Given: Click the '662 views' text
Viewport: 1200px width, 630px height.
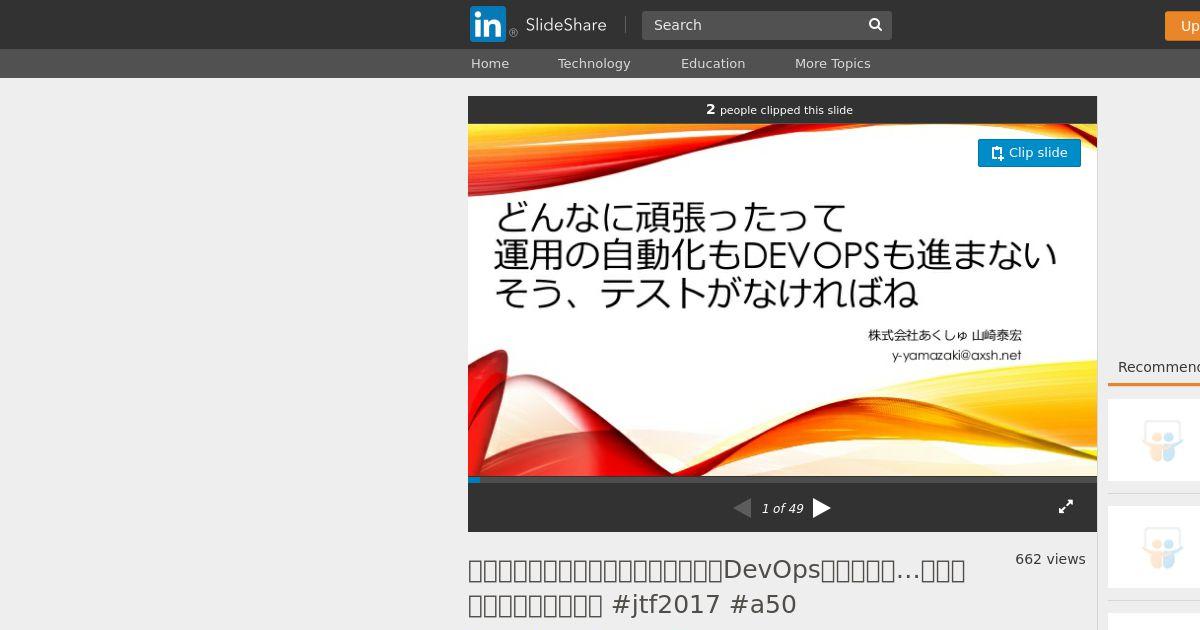Looking at the screenshot, I should pos(1050,559).
